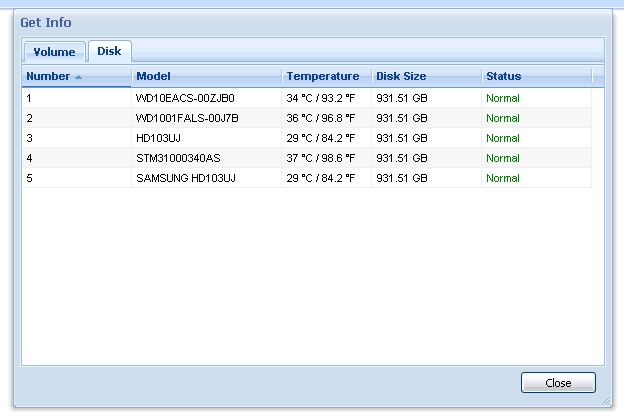624x418 pixels.
Task: Select model WD10EACS-00ZJB0
Action: pyautogui.click(x=185, y=98)
